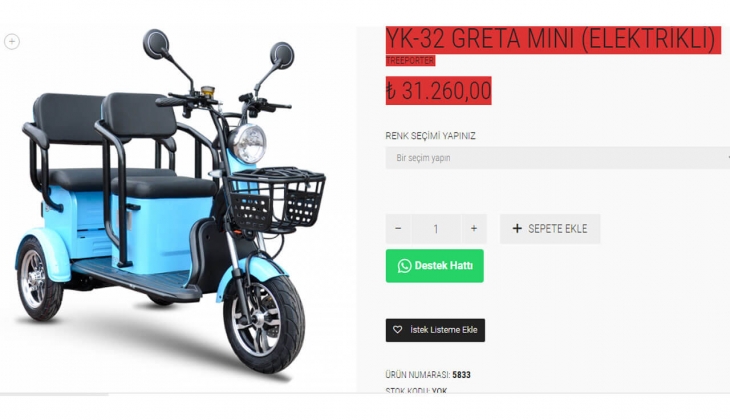Click product title YK-32 GRETA MINI
Image resolution: width=730 pixels, height=420 pixels.
tap(553, 39)
